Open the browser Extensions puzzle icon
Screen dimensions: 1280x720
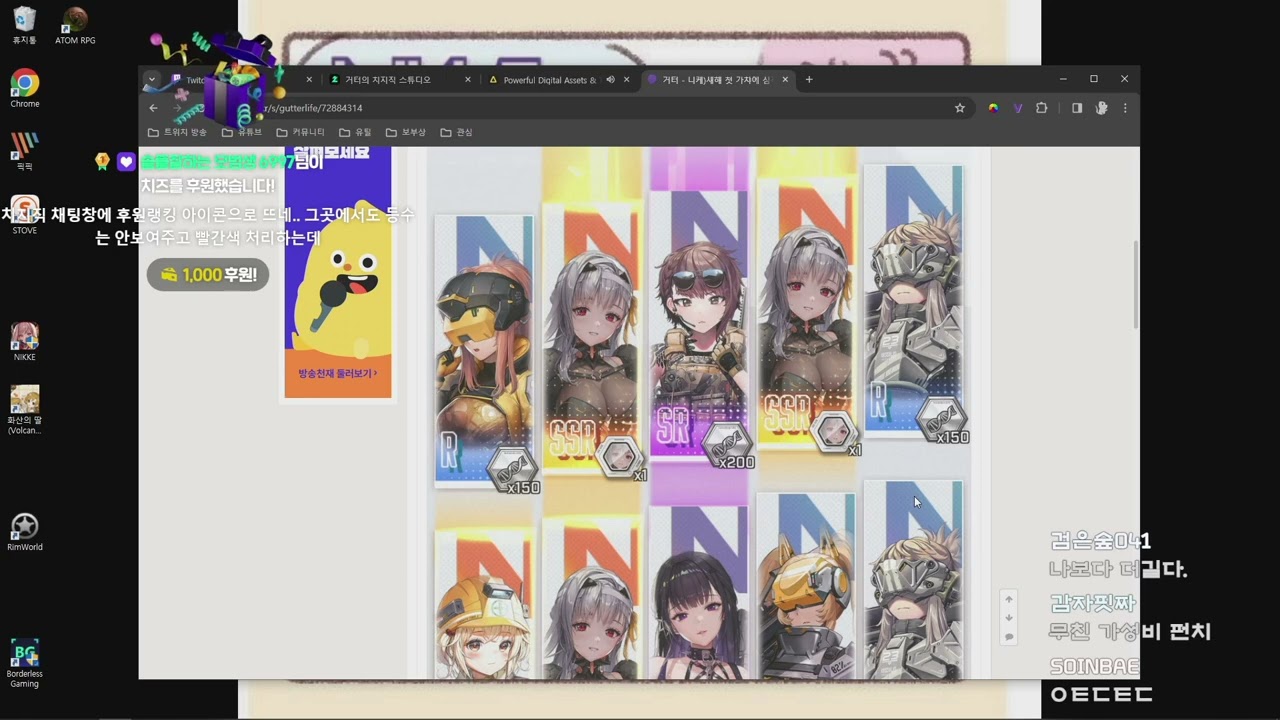point(1041,108)
